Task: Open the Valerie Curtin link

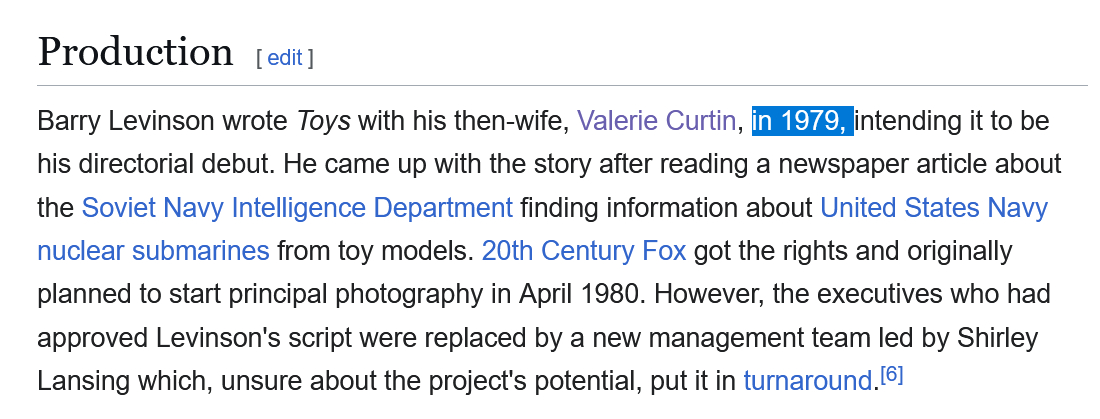Action: pyautogui.click(x=655, y=121)
